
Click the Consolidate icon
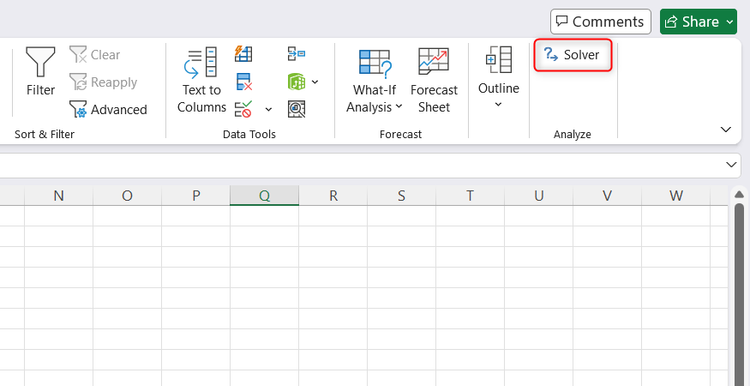[x=297, y=54]
